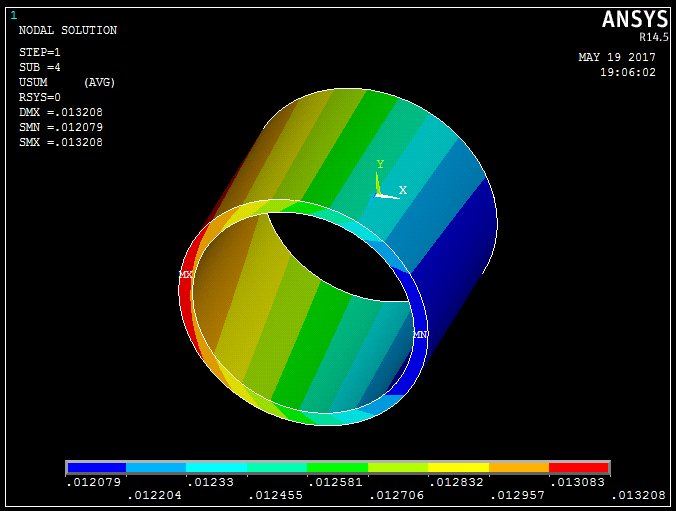This screenshot has height=511, width=676.
Task: Select the dark blue legend color band
Action: (x=97, y=467)
